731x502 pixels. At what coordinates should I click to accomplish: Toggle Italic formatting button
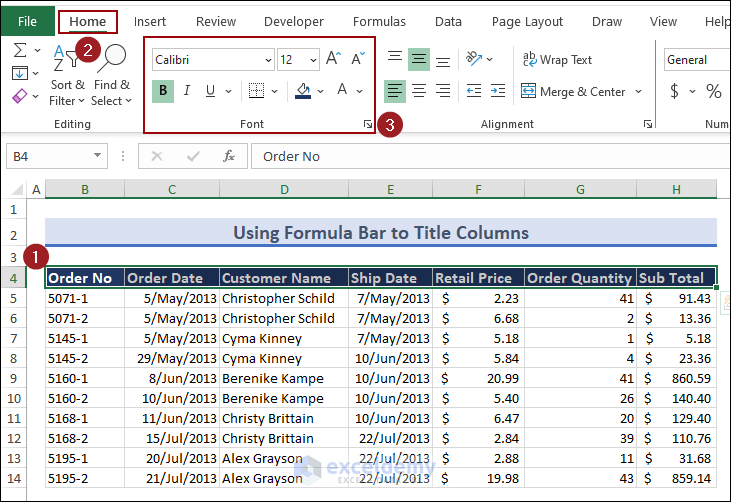click(186, 91)
